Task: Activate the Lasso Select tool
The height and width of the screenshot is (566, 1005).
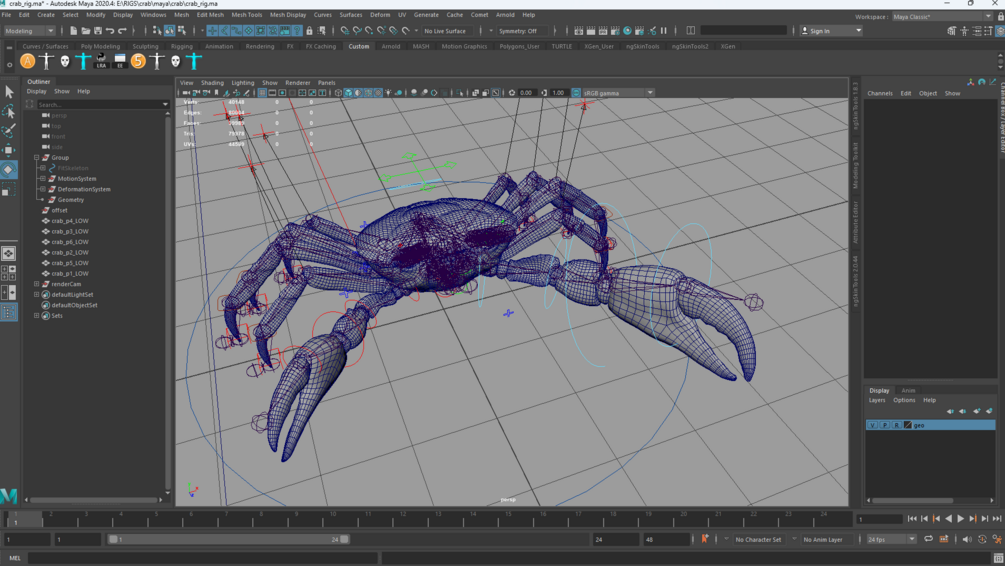Action: 9,112
